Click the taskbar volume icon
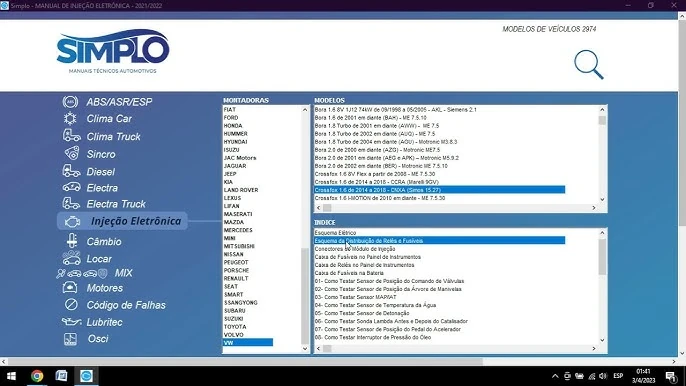The image size is (686, 386). (603, 376)
